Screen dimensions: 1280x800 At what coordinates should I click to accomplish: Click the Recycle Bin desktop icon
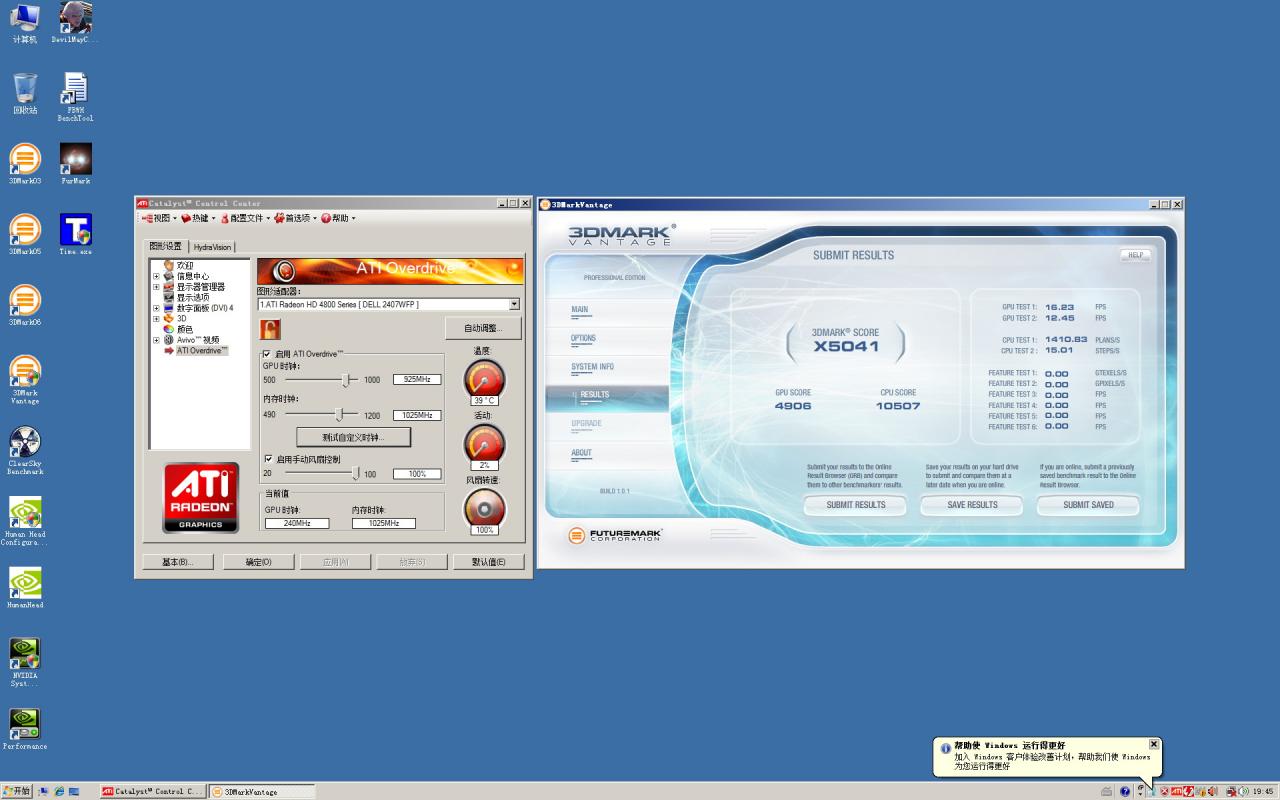[25, 93]
